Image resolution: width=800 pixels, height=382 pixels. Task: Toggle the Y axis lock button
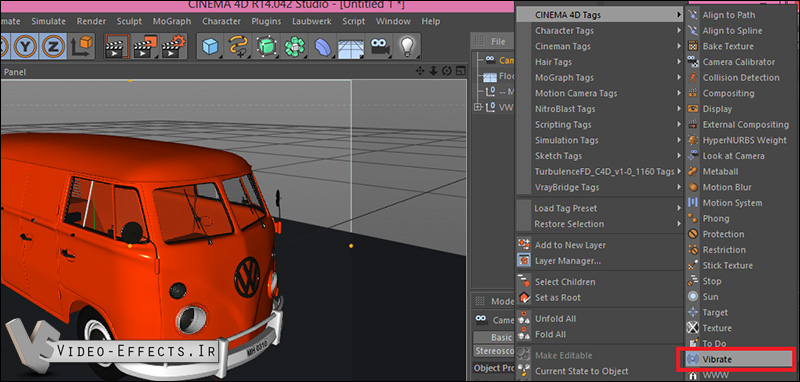coord(25,47)
